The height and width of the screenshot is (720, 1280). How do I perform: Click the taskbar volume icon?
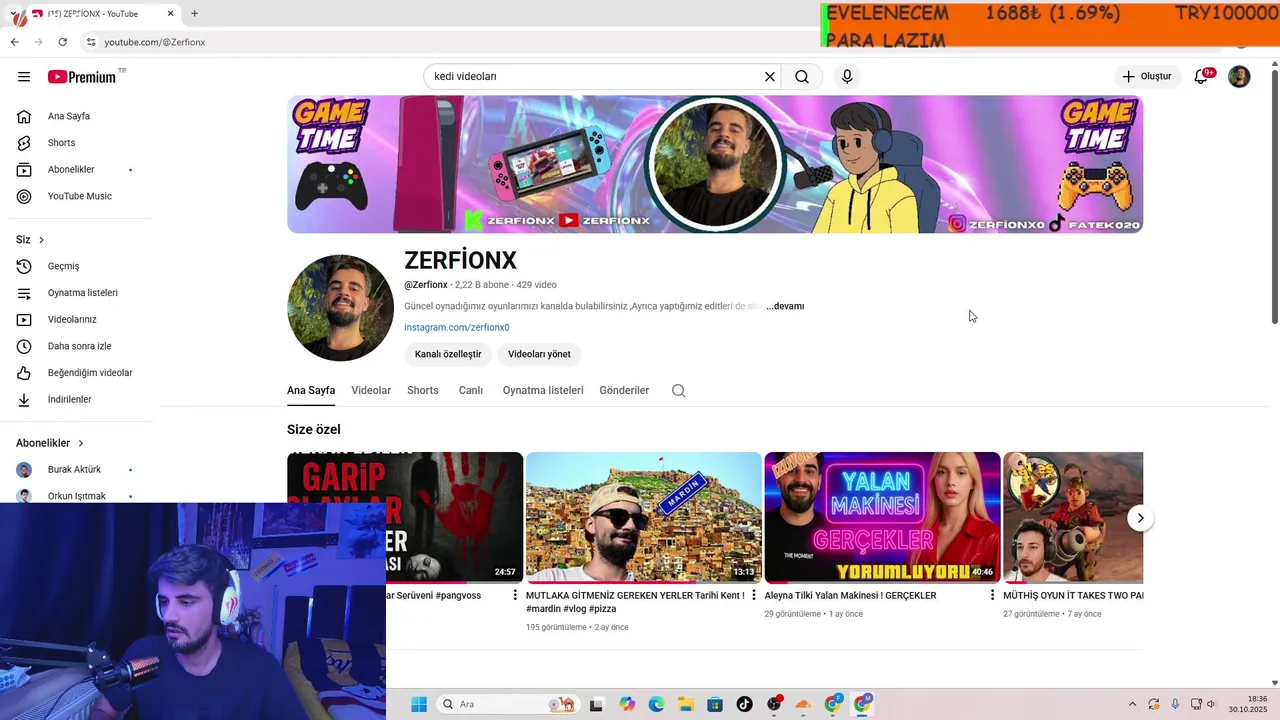1211,704
